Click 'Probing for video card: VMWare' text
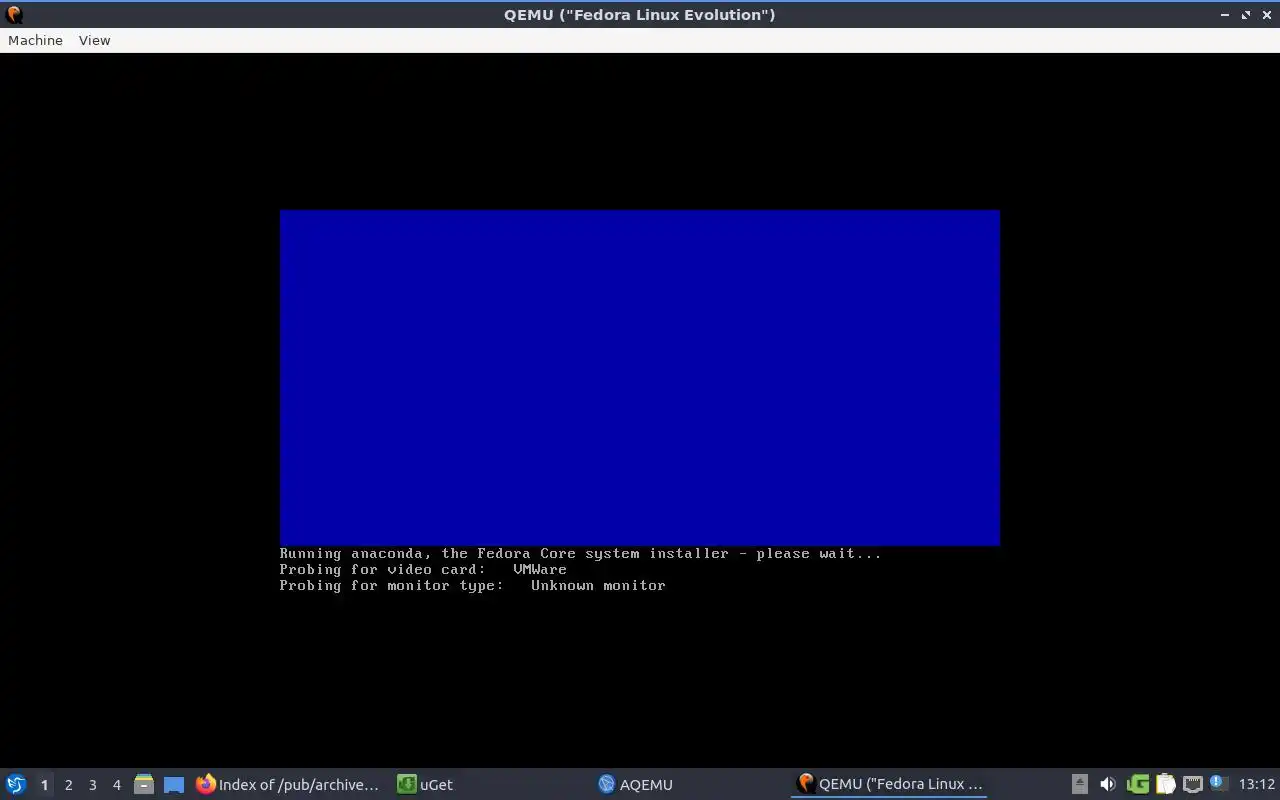 423,569
